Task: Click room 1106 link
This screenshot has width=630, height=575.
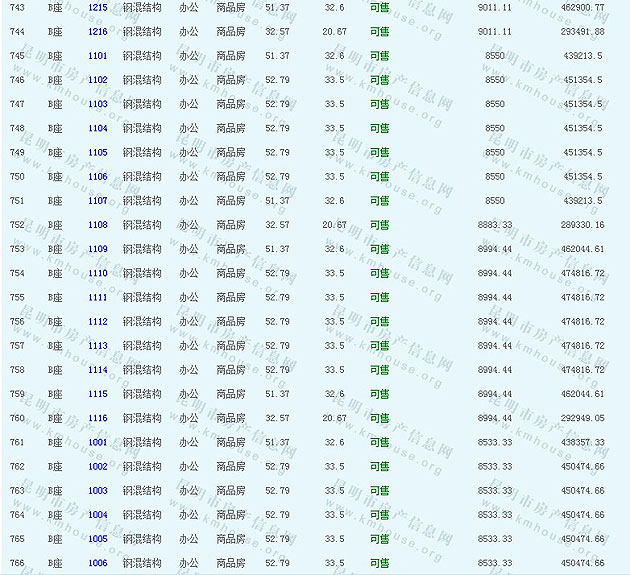Action: 97,177
